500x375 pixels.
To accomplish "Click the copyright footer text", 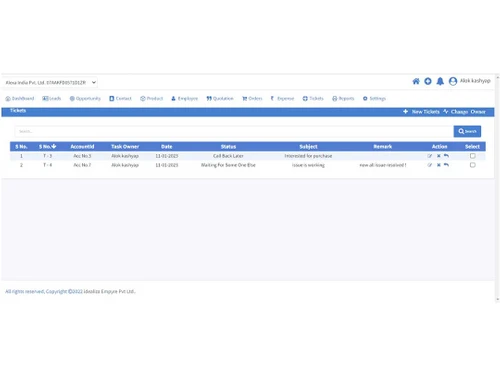I will 70,291.
